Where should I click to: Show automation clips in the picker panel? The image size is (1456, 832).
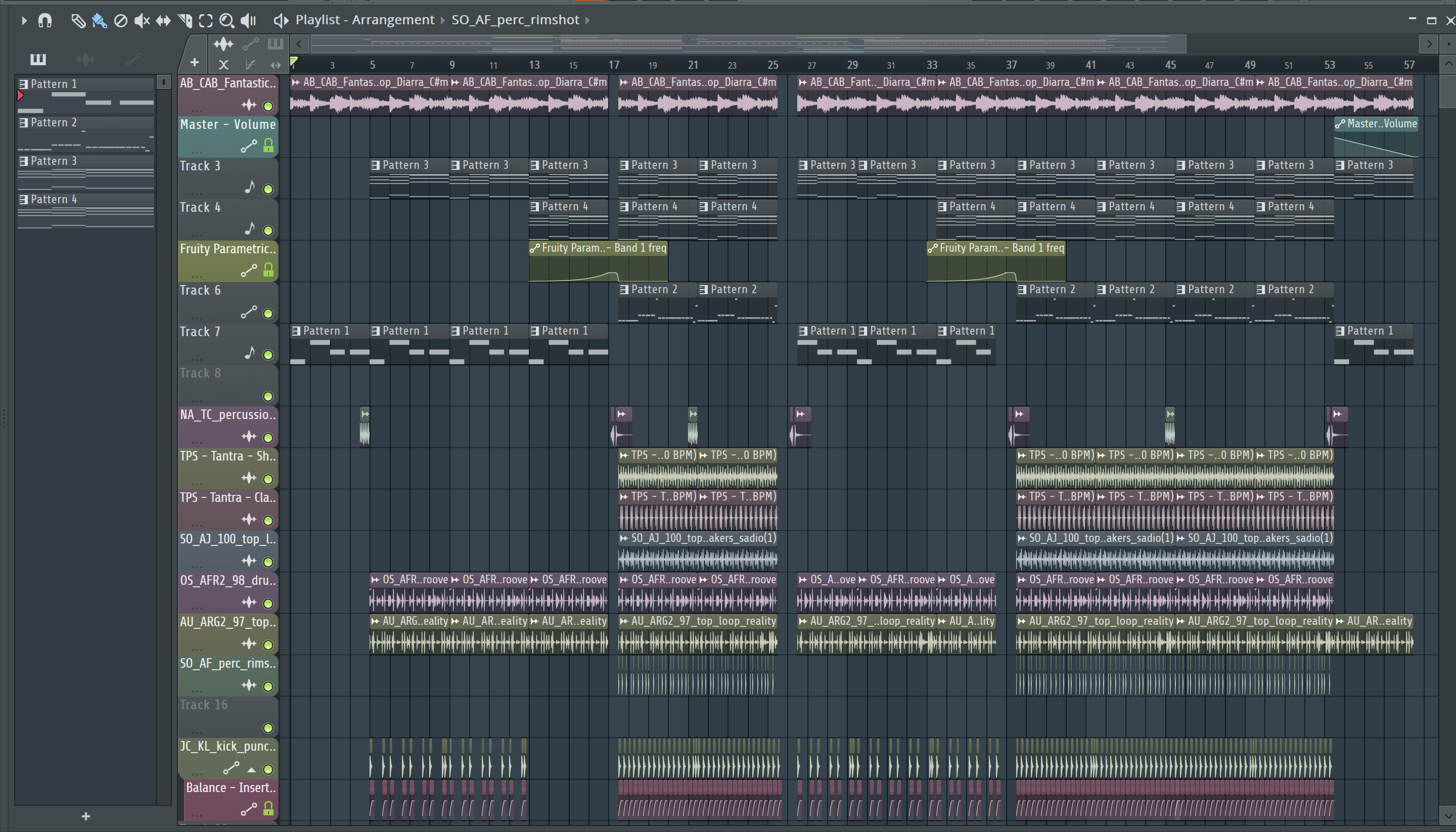coord(133,59)
